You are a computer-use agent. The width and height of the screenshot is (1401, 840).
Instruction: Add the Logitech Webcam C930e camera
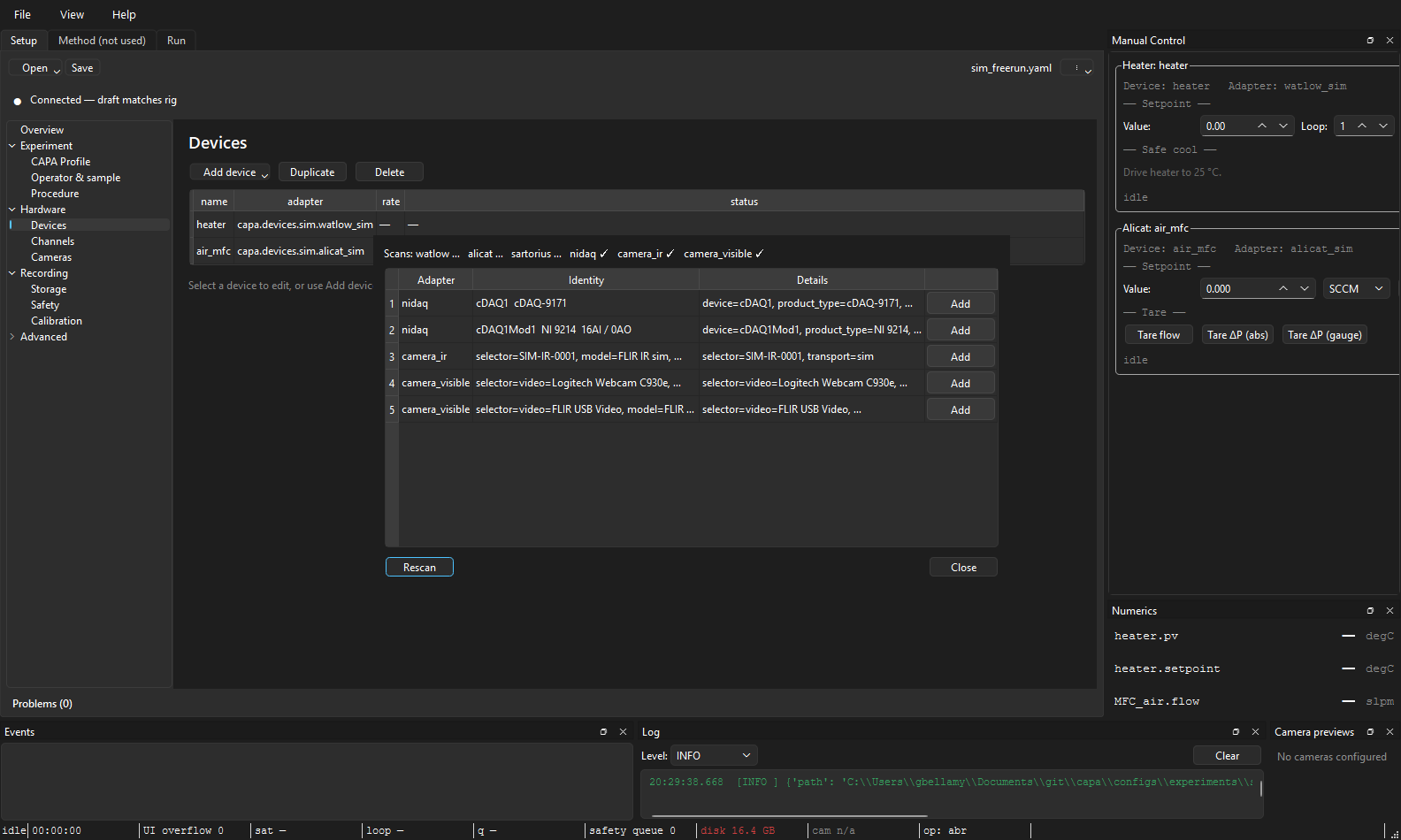(961, 384)
